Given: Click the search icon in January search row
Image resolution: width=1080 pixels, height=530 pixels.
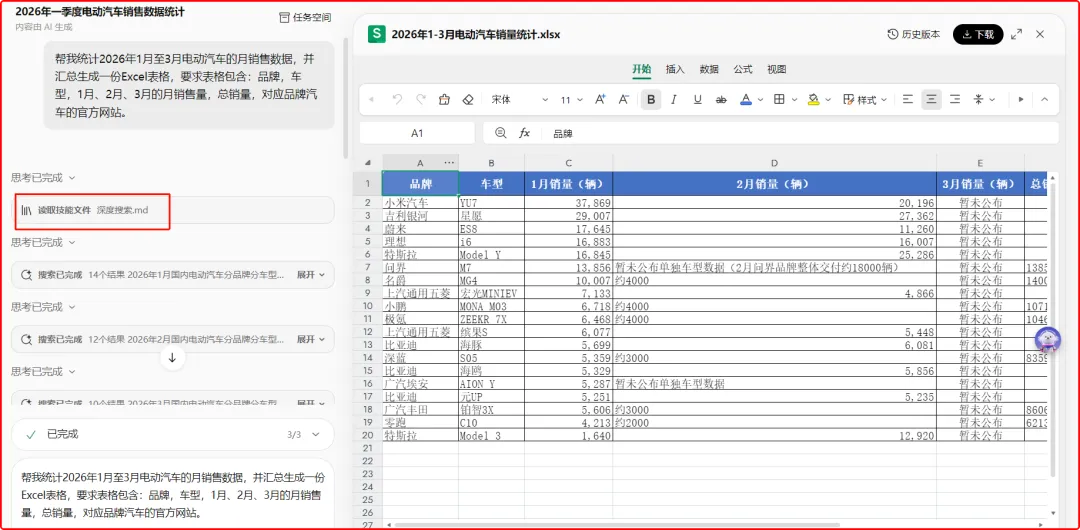Looking at the screenshot, I should 27,274.
